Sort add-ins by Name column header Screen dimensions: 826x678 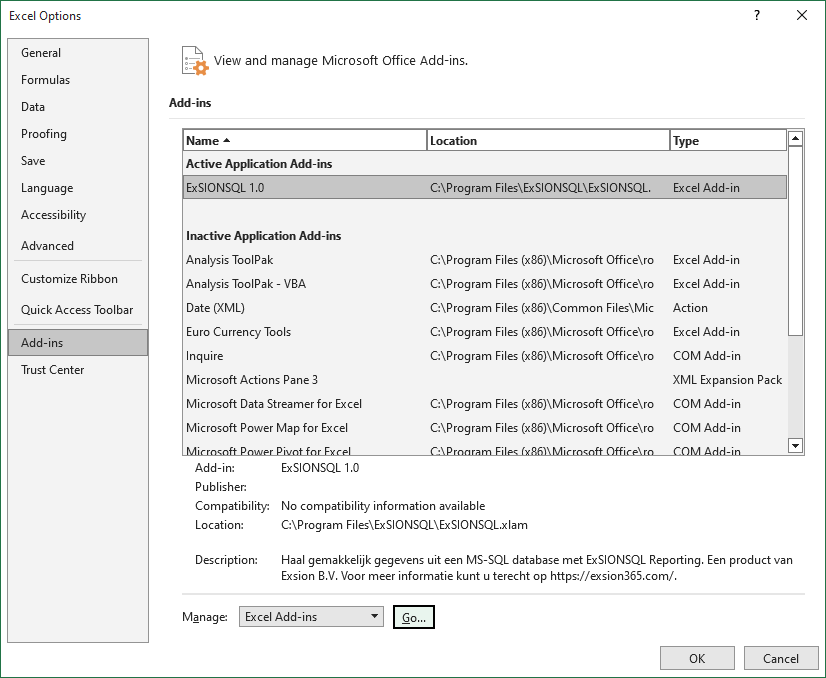tap(305, 141)
